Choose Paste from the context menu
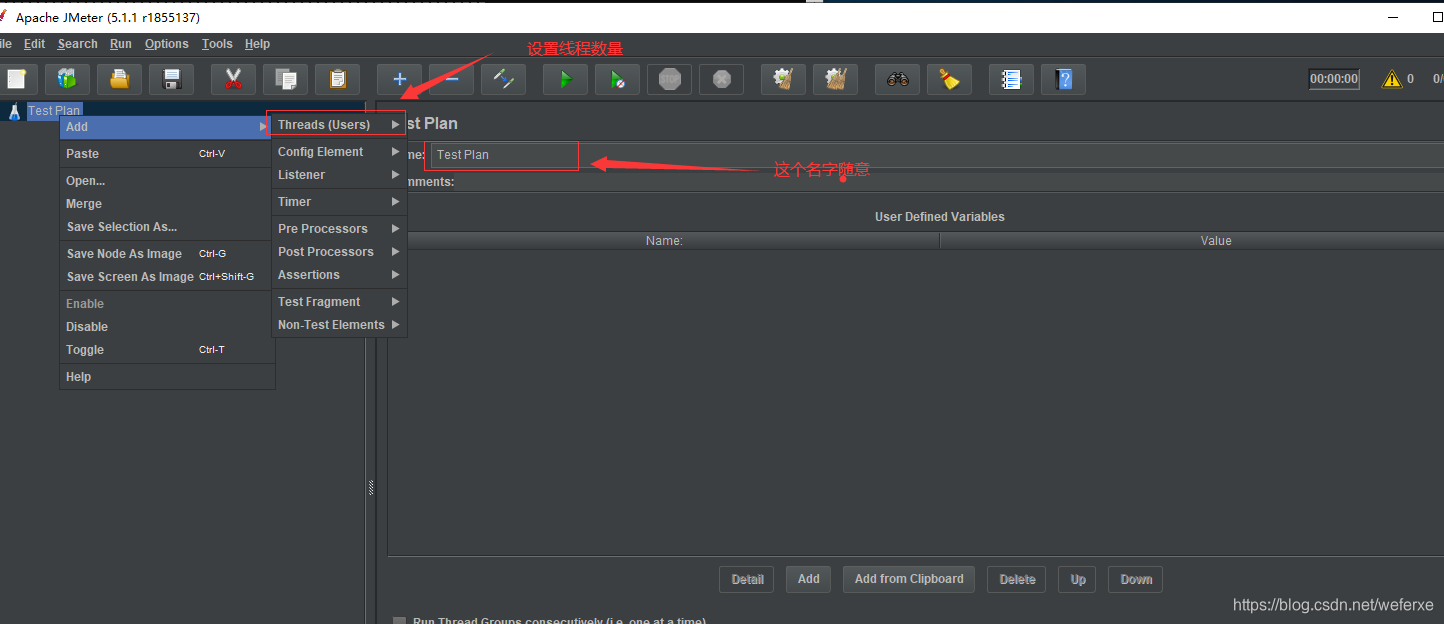Viewport: 1444px width, 624px height. 167,154
